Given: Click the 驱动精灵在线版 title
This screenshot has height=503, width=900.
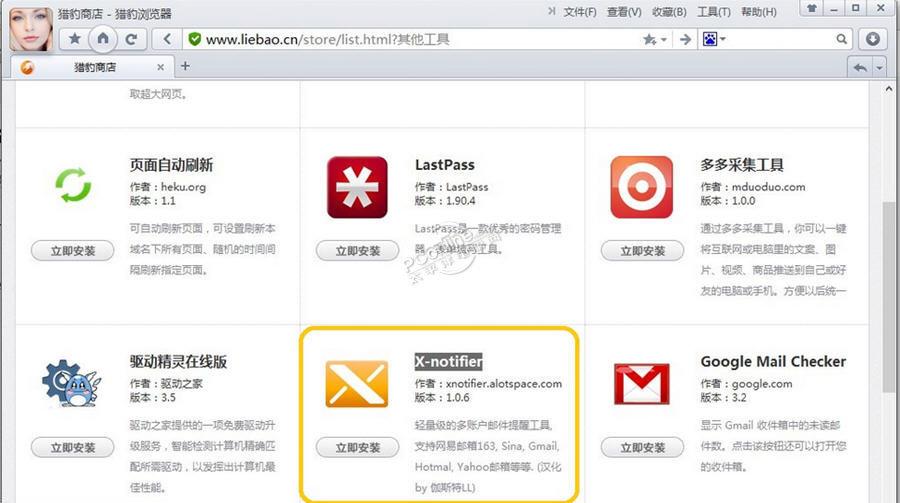Looking at the screenshot, I should point(179,362).
